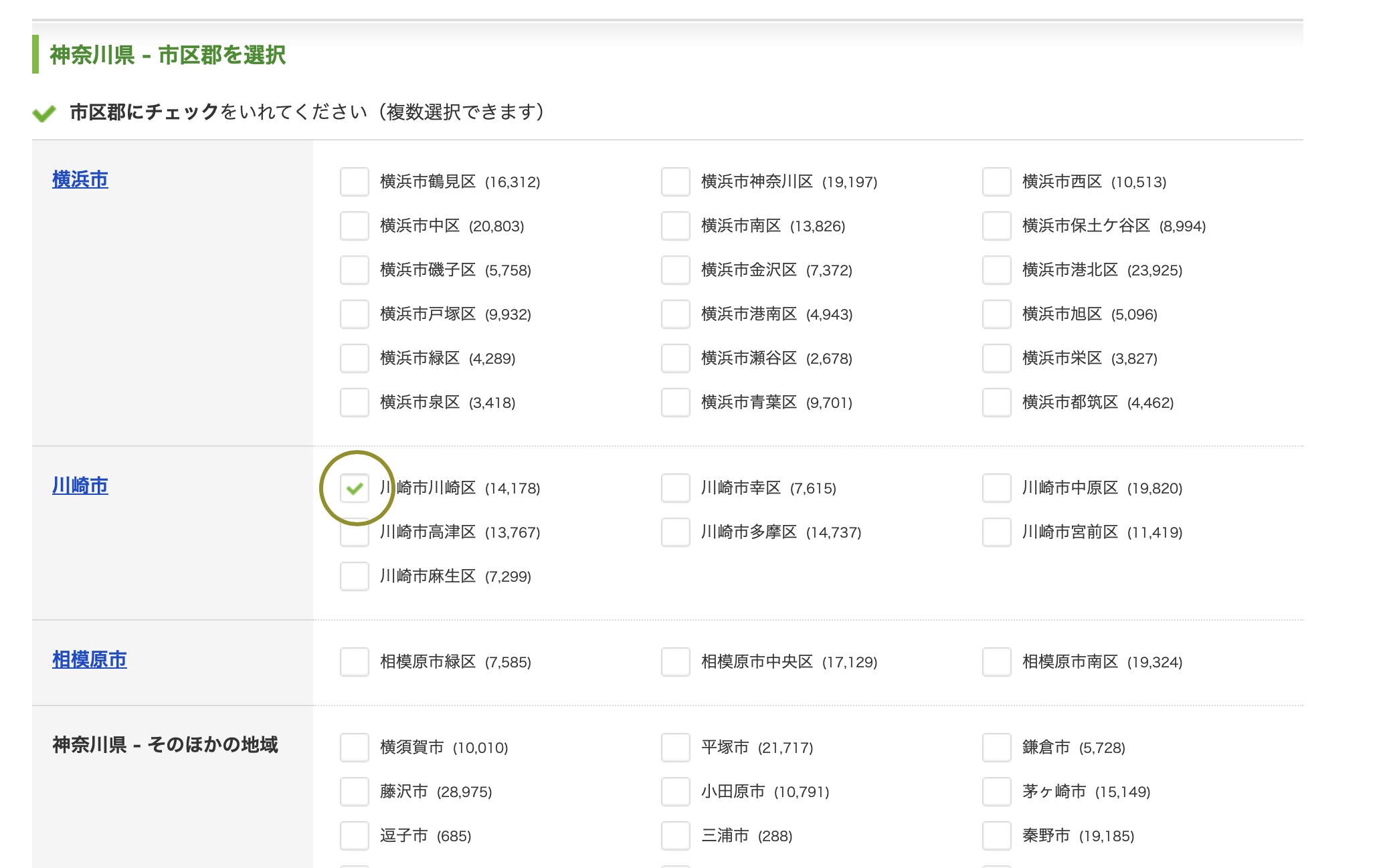
Task: Select the 横浜市青葉区 checkbox
Action: point(676,403)
